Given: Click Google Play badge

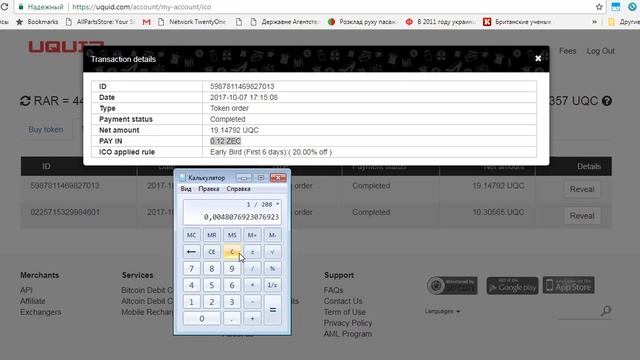Looking at the screenshot, I should (512, 285).
